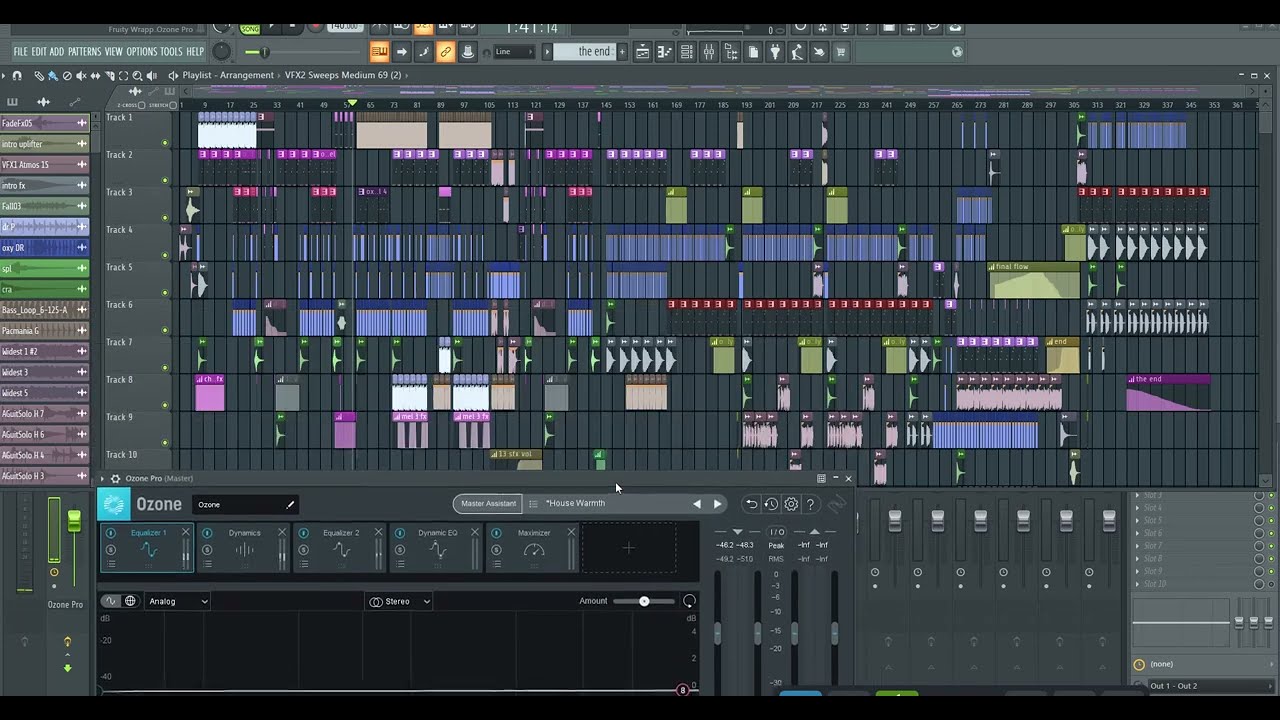The image size is (1280, 720).
Task: Open the Ozone settings gear
Action: pos(791,505)
